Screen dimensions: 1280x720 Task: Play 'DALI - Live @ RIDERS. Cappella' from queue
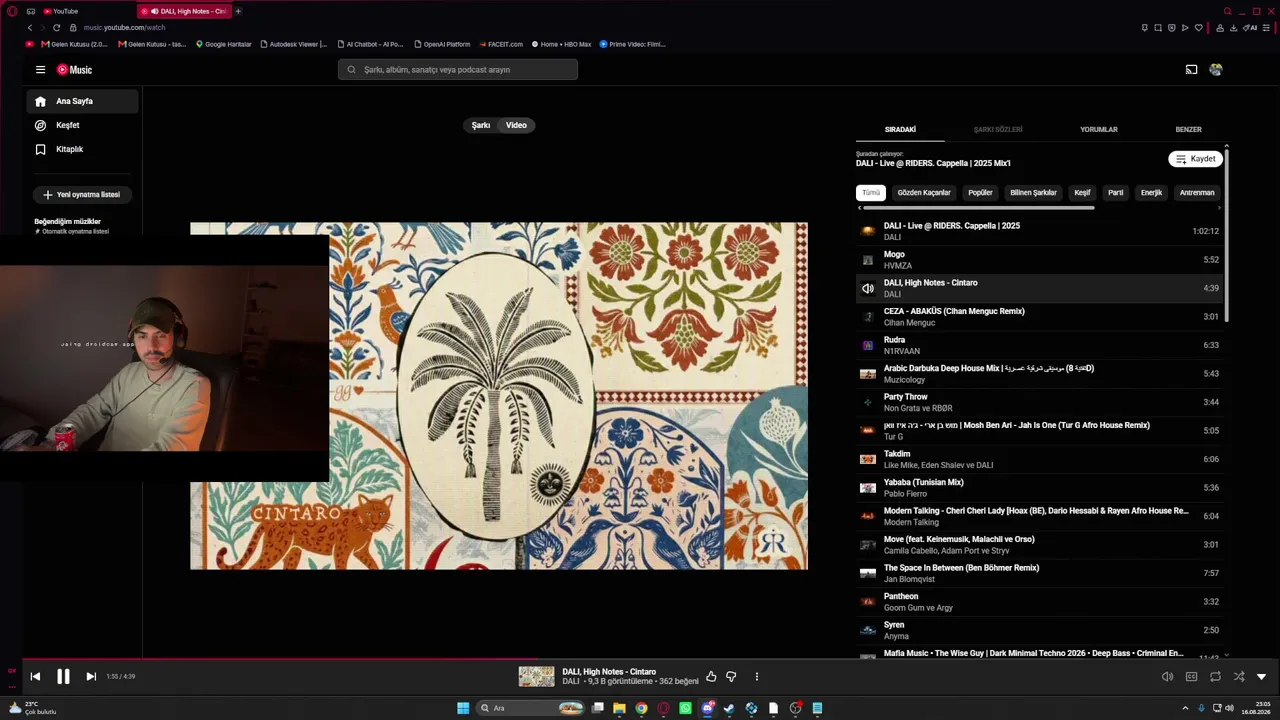pyautogui.click(x=1040, y=231)
